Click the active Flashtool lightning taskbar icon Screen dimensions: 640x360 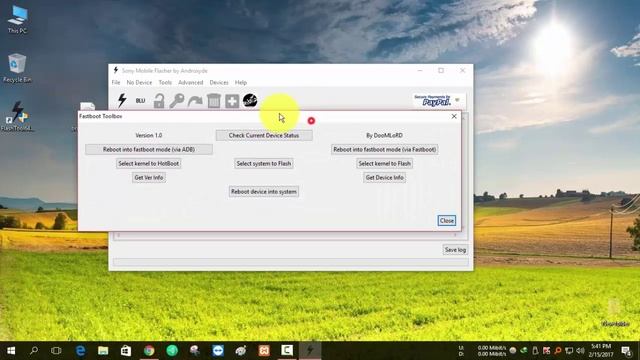(x=310, y=351)
